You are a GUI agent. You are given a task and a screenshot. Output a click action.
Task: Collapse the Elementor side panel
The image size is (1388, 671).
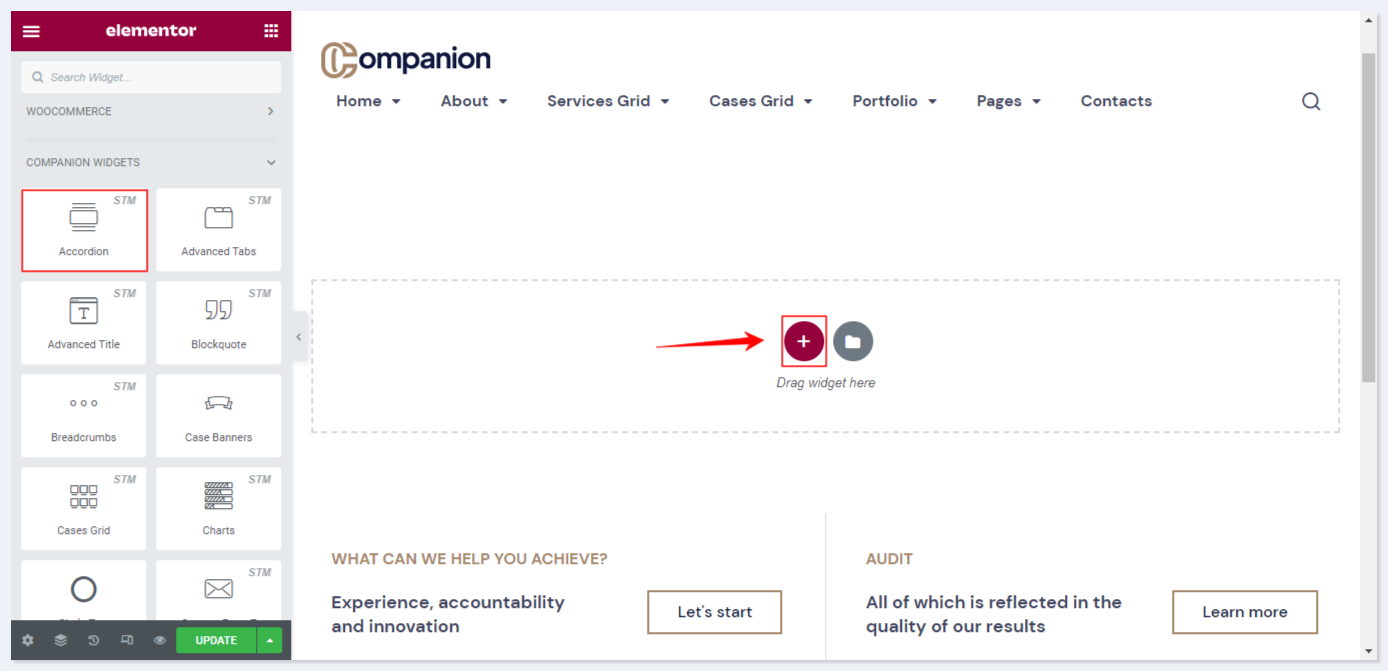click(298, 338)
